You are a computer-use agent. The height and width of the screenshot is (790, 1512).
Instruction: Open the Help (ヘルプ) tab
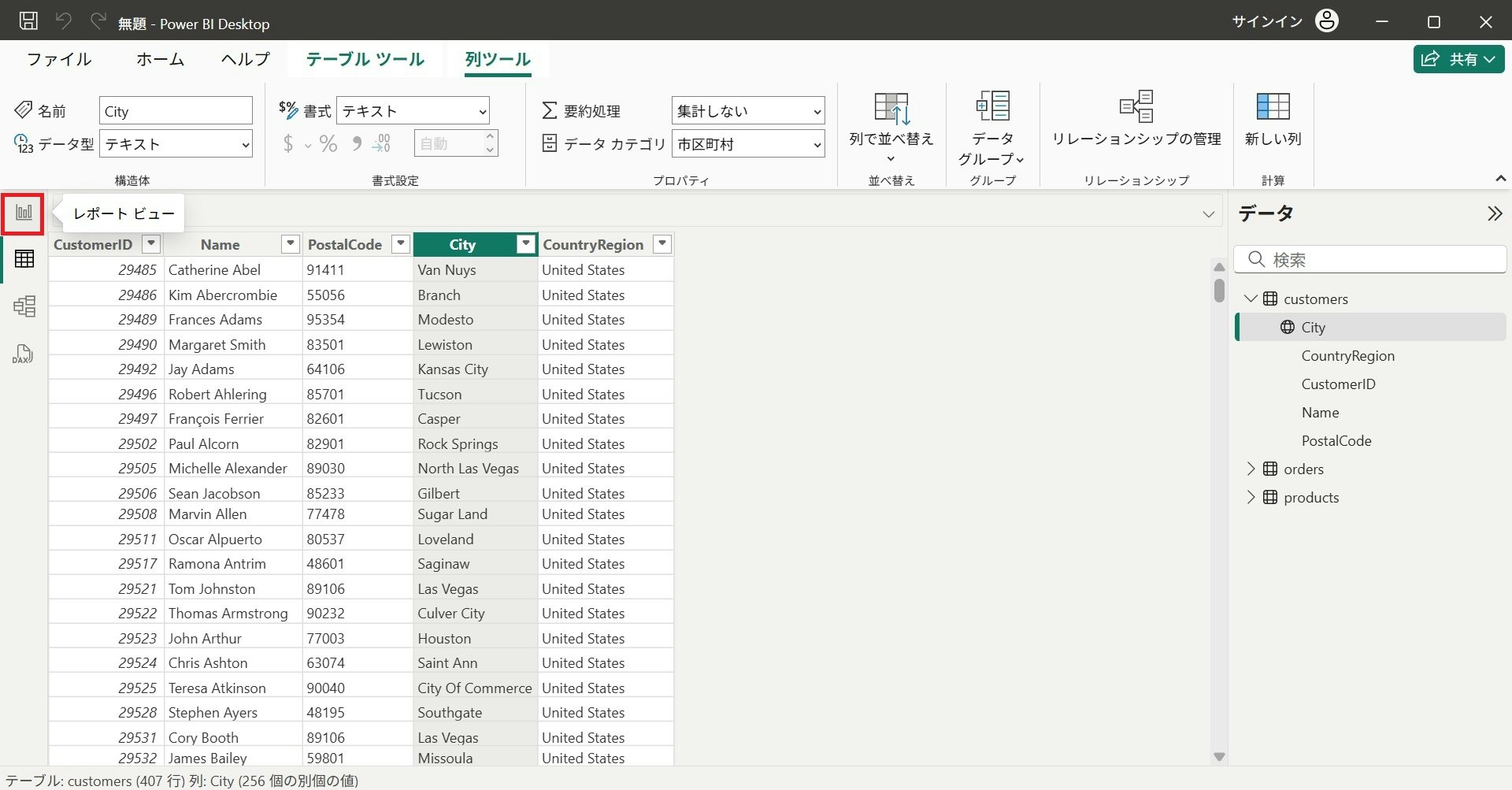pos(246,59)
